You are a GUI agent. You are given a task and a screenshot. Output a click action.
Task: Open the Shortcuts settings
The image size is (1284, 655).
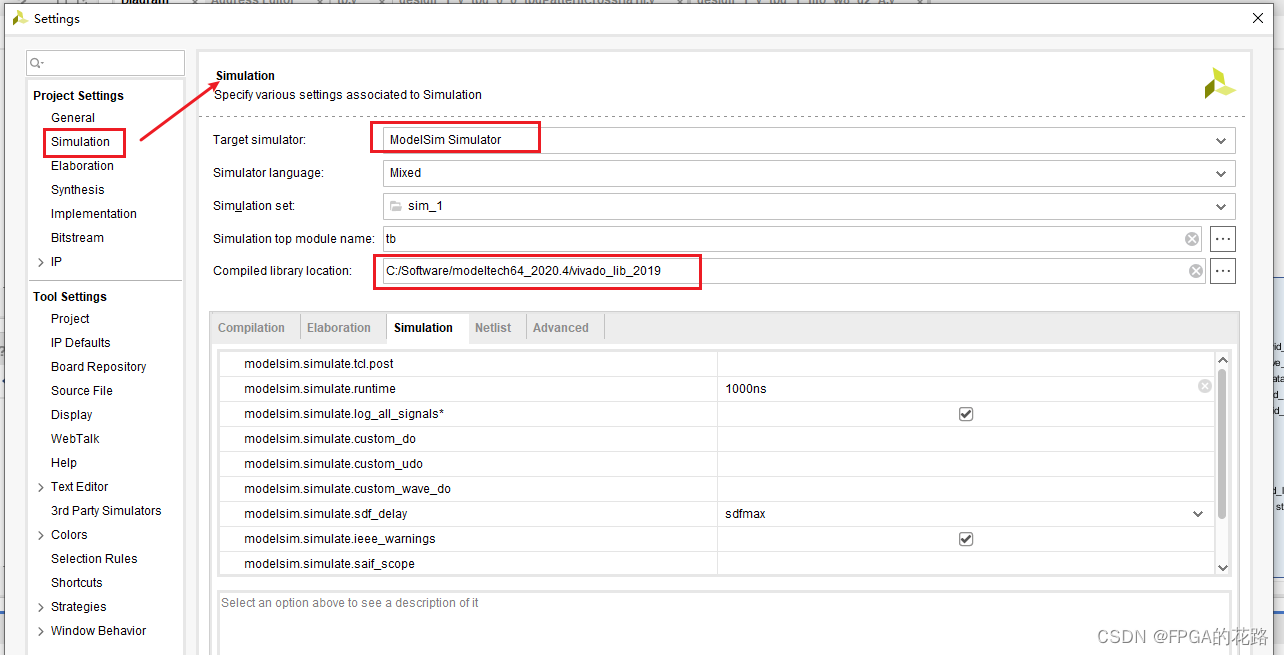tap(77, 583)
